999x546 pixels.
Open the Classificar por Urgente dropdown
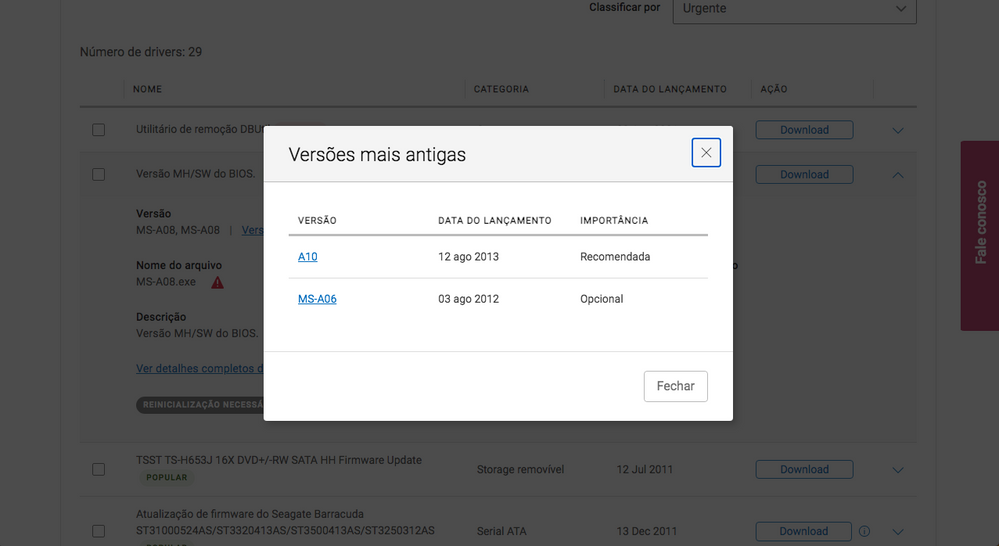tap(794, 9)
